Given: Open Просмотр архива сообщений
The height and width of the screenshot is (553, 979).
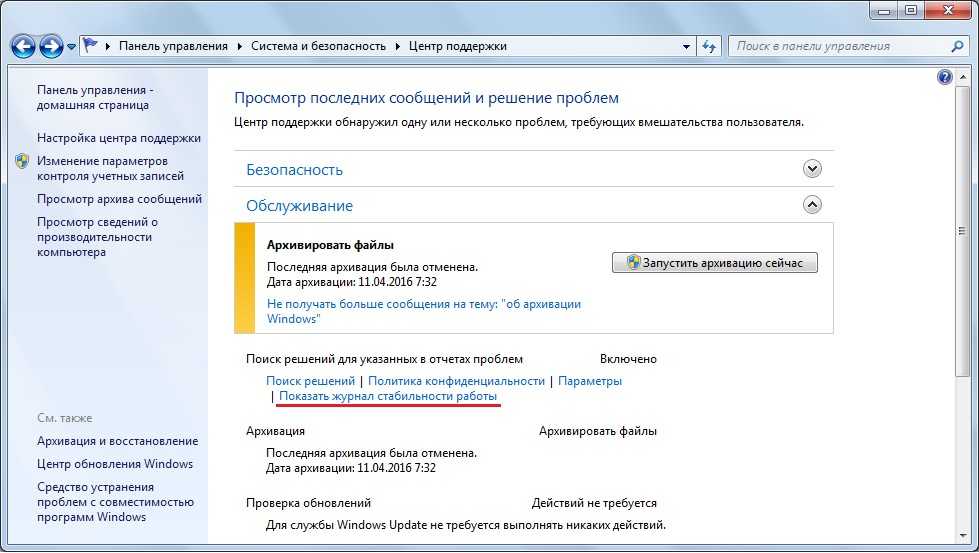Looking at the screenshot, I should point(119,199).
